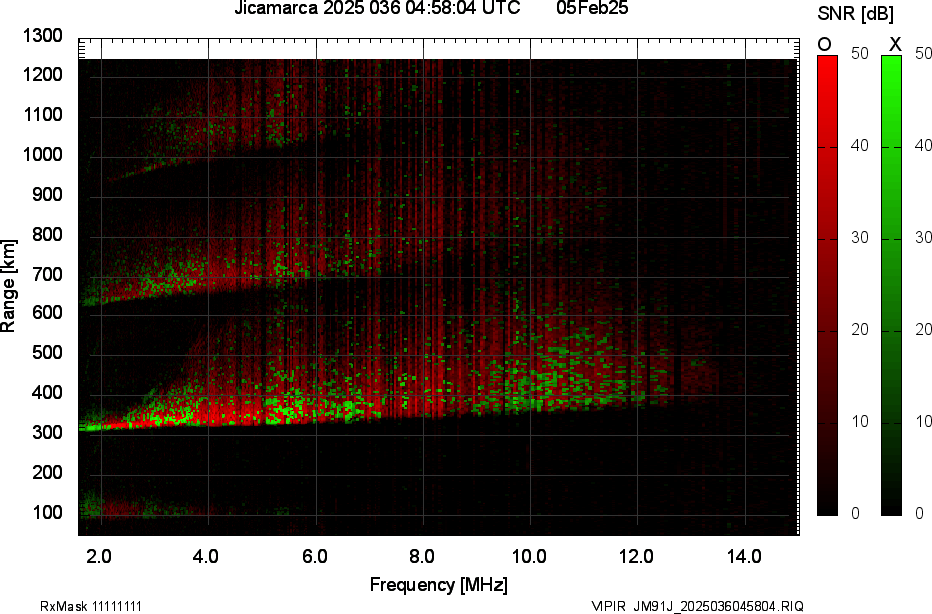Click the 600 km range tick label

(48, 313)
